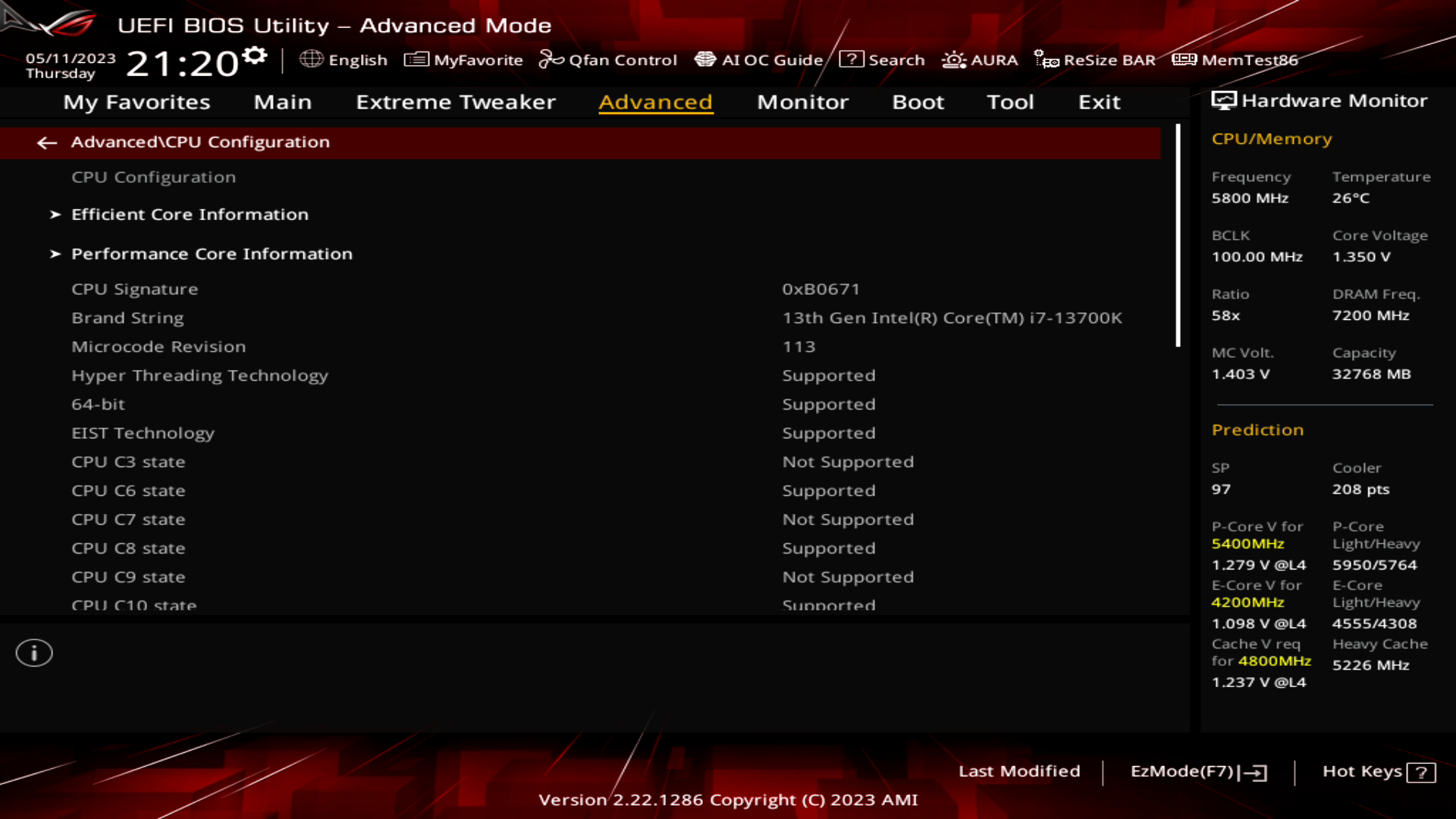Screen dimensions: 1456x819
Task: Click the back arrow in breadcrumb
Action: pos(47,143)
